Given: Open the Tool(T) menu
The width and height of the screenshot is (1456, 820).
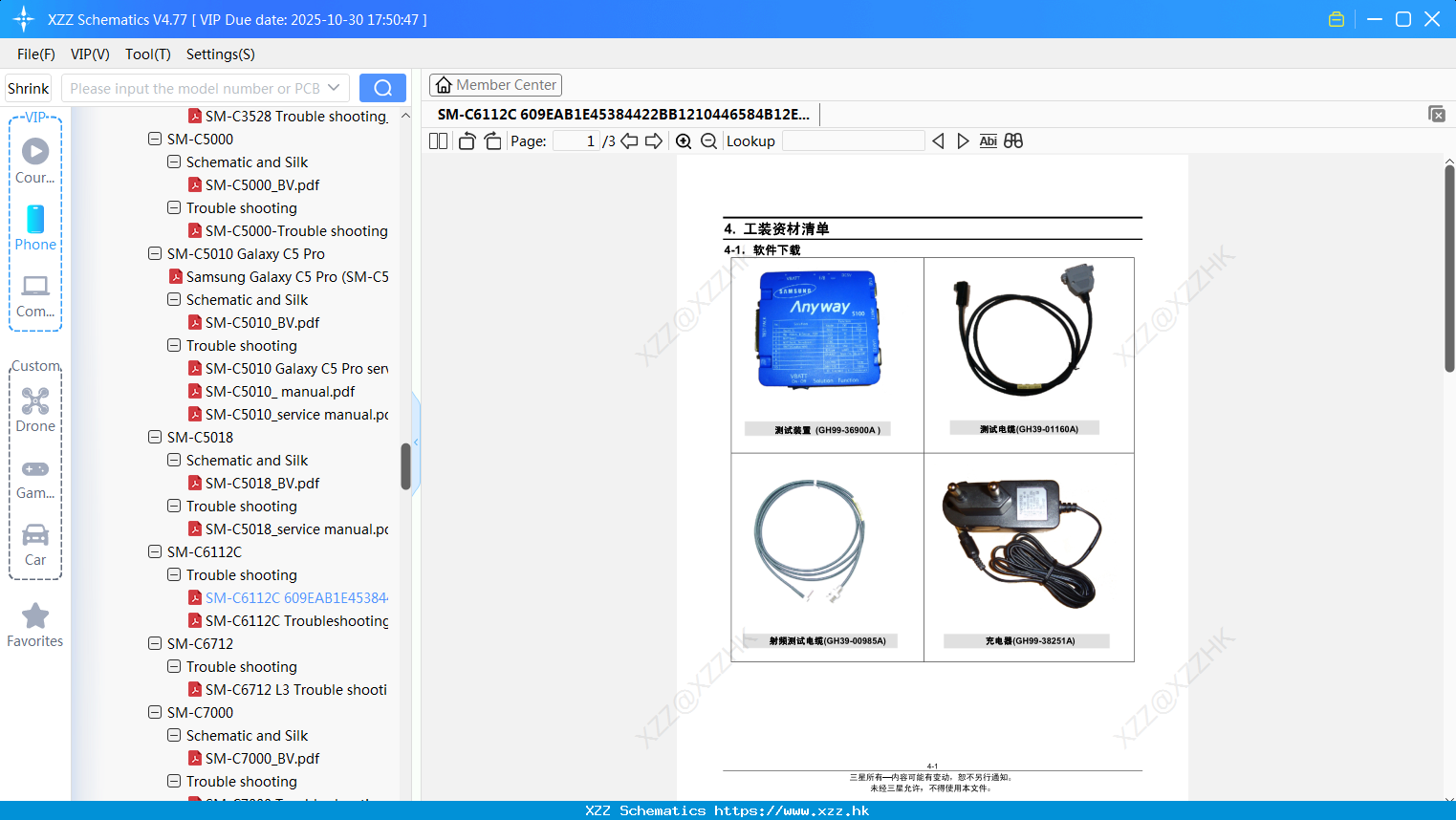Looking at the screenshot, I should pyautogui.click(x=148, y=54).
